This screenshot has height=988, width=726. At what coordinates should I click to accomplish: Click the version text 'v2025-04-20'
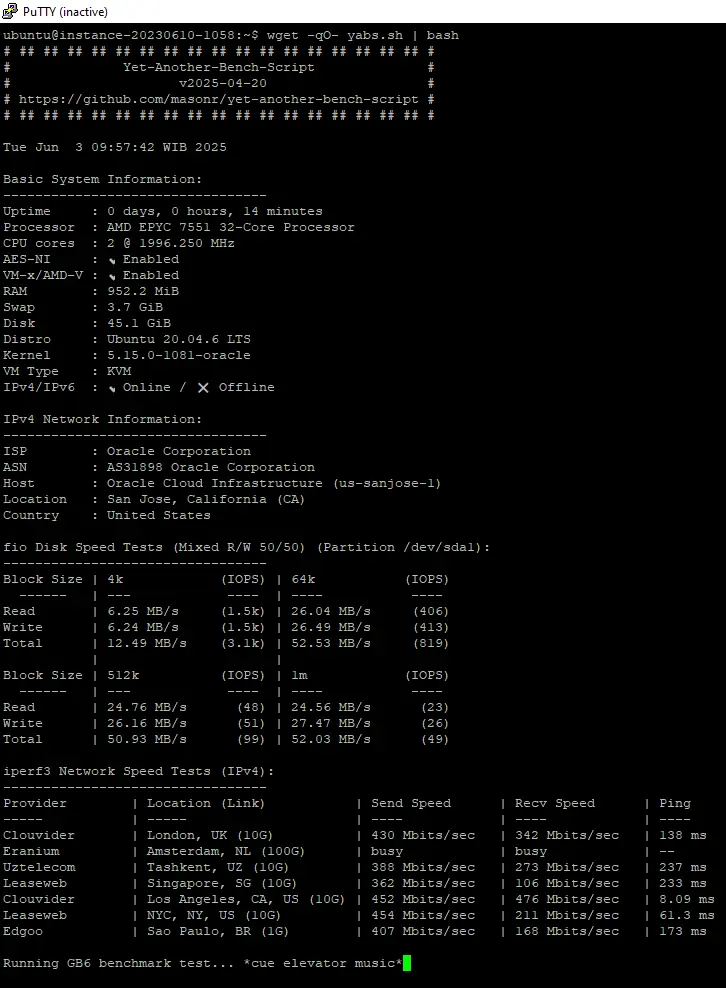click(x=222, y=83)
